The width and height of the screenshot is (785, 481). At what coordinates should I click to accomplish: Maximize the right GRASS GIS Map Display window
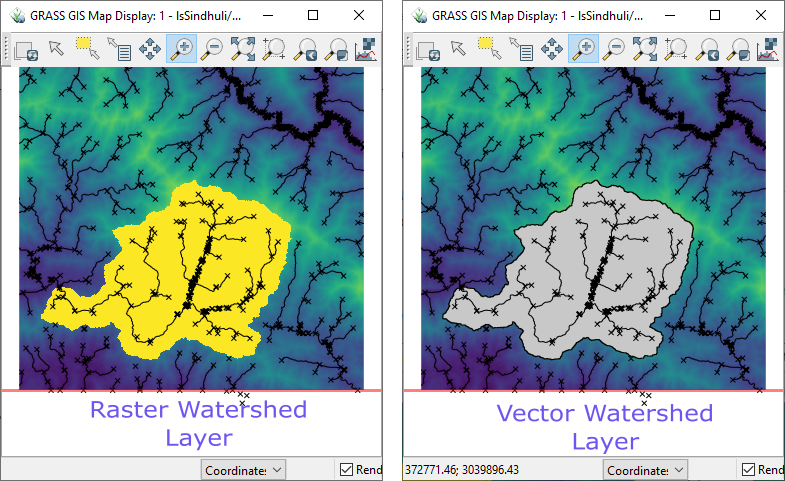point(715,16)
